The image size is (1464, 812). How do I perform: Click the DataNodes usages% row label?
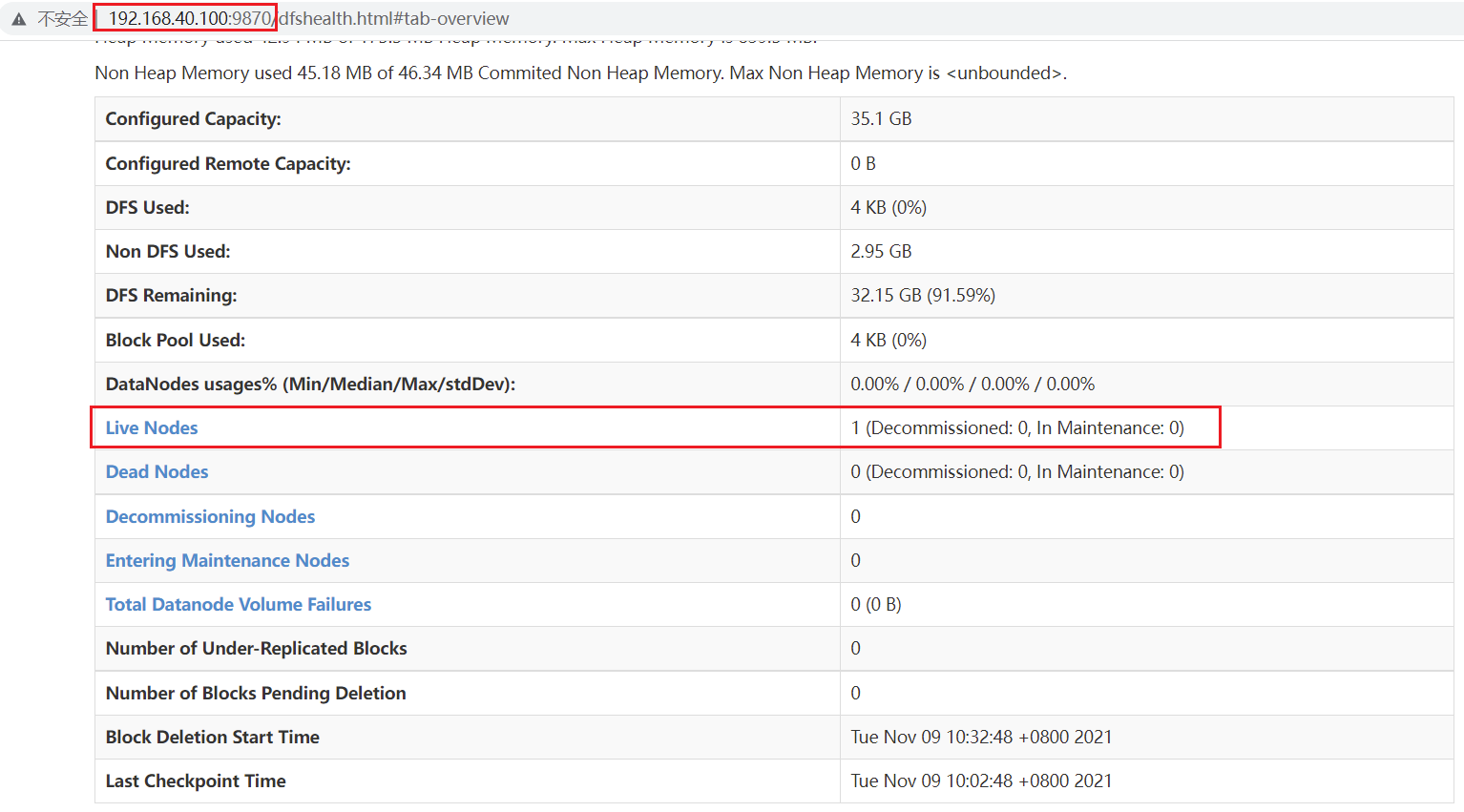(x=310, y=384)
